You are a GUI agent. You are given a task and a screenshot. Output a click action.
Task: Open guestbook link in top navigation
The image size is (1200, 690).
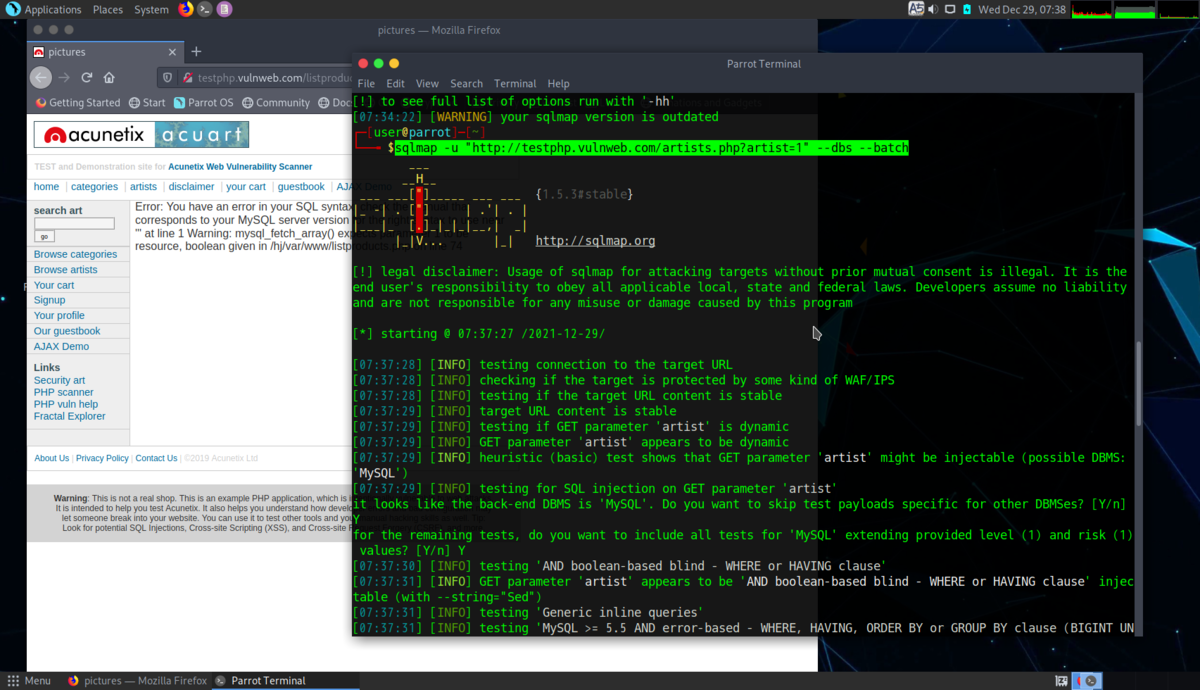(x=301, y=187)
